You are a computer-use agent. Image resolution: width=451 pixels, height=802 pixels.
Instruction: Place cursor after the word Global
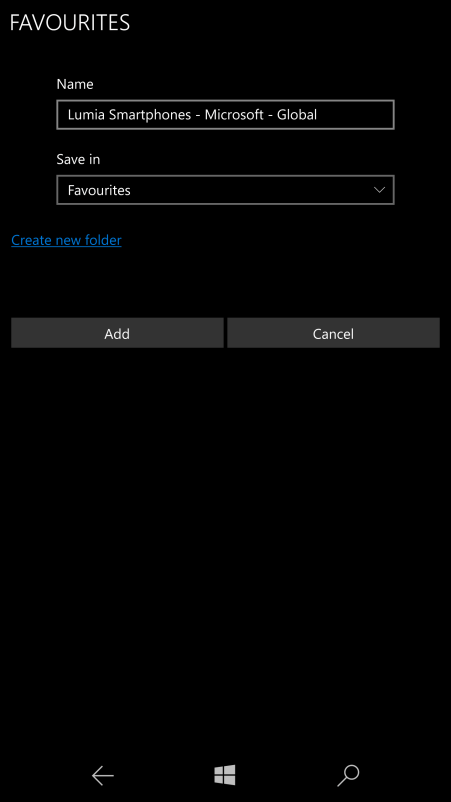click(319, 115)
